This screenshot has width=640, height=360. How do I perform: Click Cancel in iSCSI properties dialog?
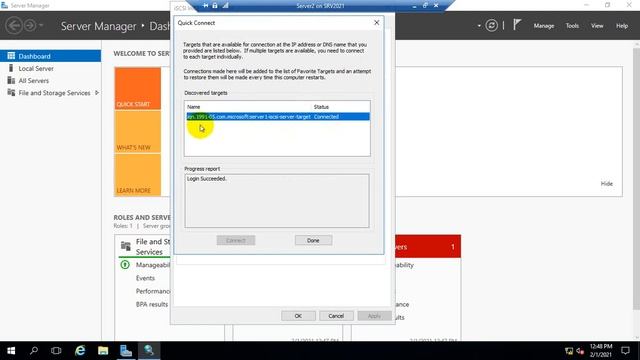pyautogui.click(x=336, y=316)
